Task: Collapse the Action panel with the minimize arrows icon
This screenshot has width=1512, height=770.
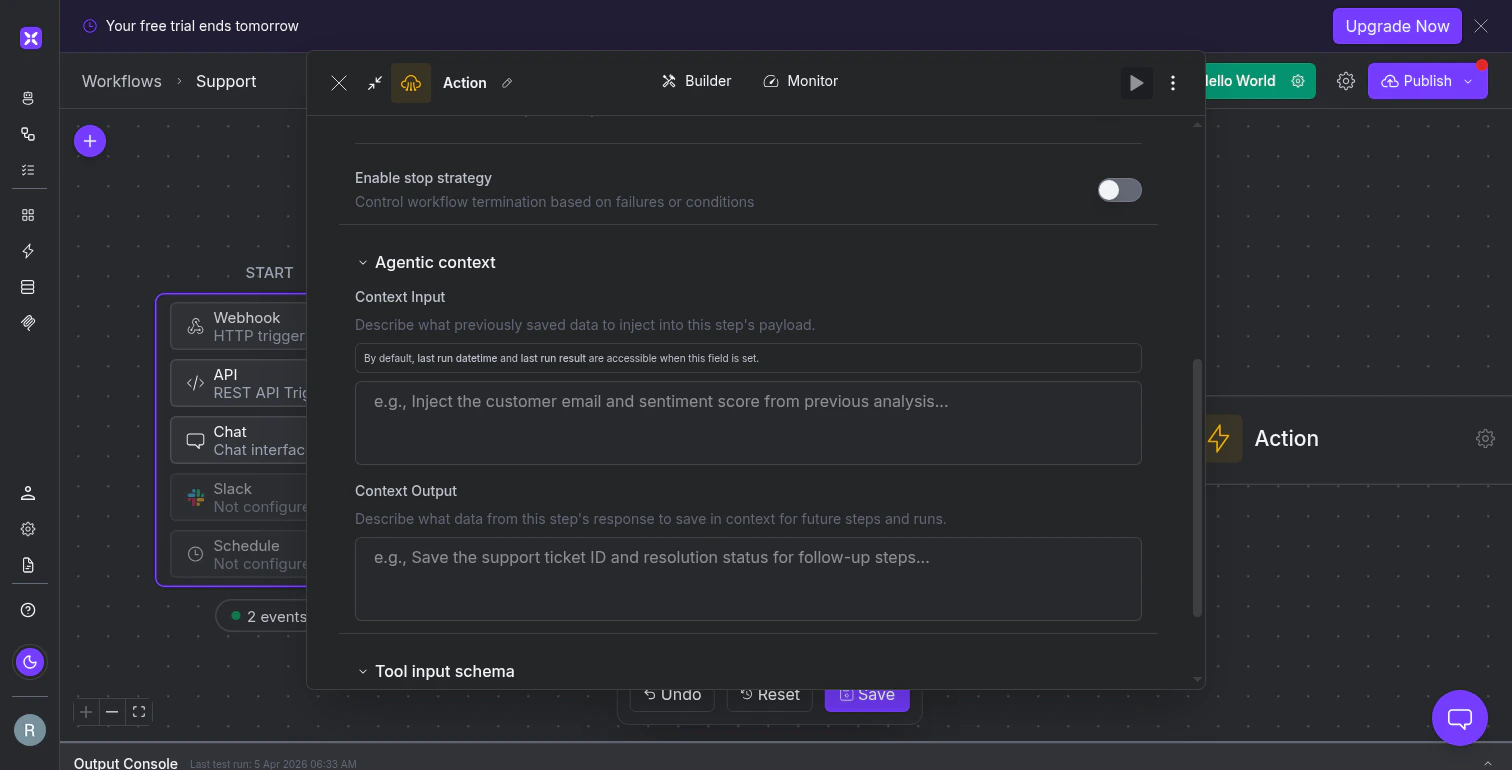Action: (x=375, y=83)
